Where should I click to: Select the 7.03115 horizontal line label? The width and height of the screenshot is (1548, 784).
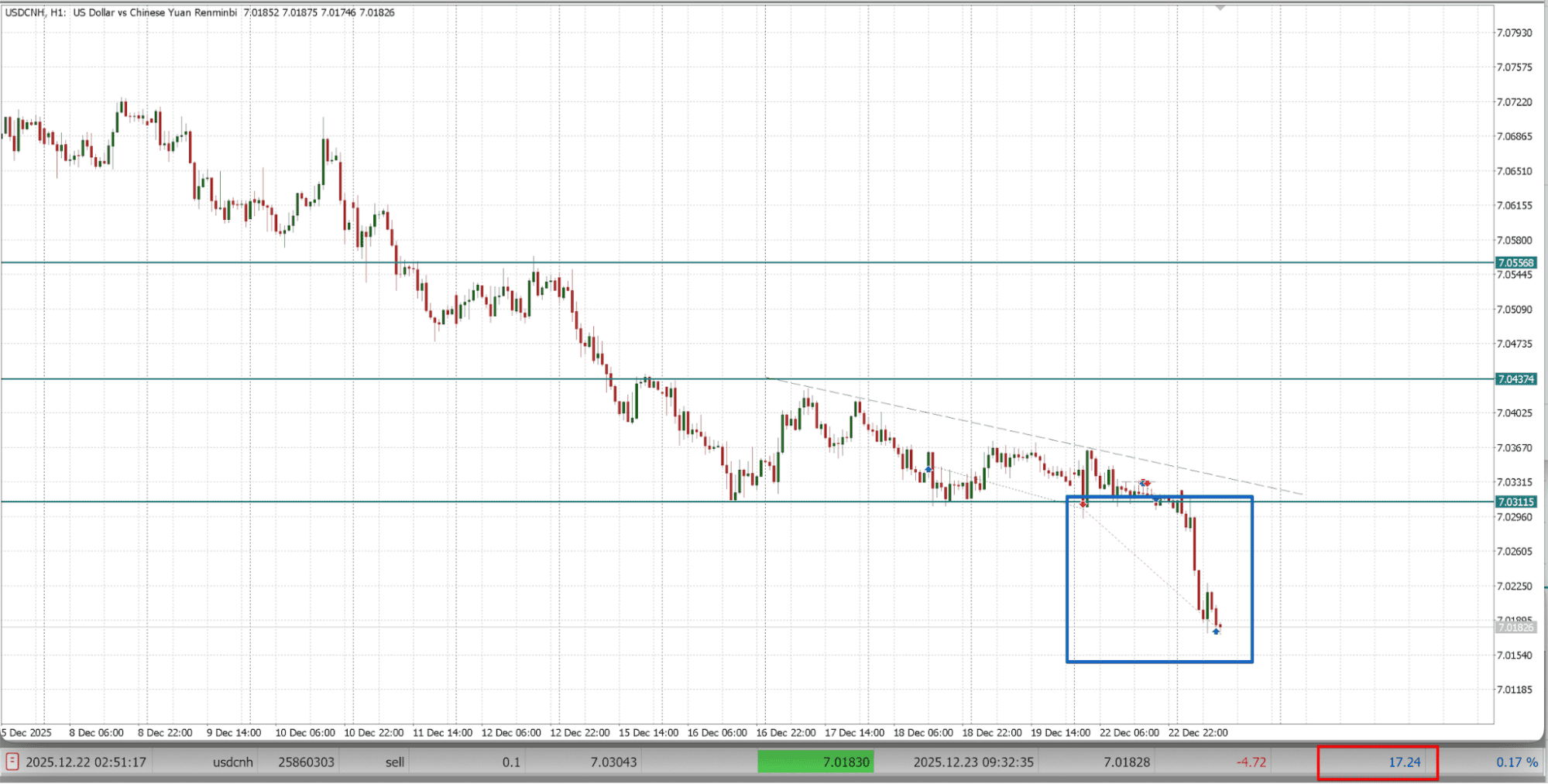(1516, 502)
